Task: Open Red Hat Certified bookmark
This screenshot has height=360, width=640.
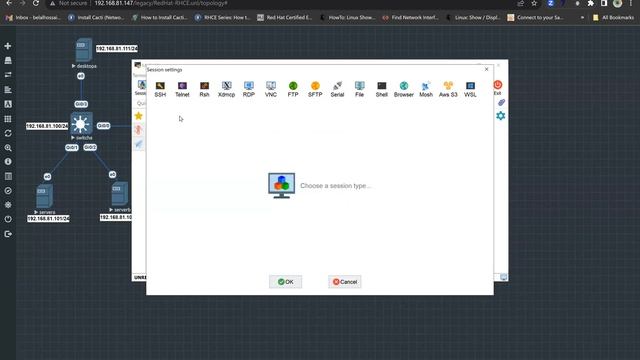Action: (x=284, y=18)
